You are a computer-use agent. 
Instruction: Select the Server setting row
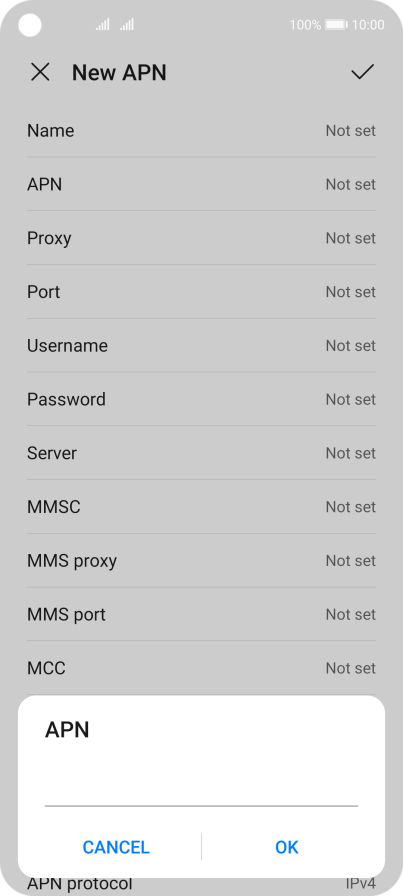click(201, 453)
